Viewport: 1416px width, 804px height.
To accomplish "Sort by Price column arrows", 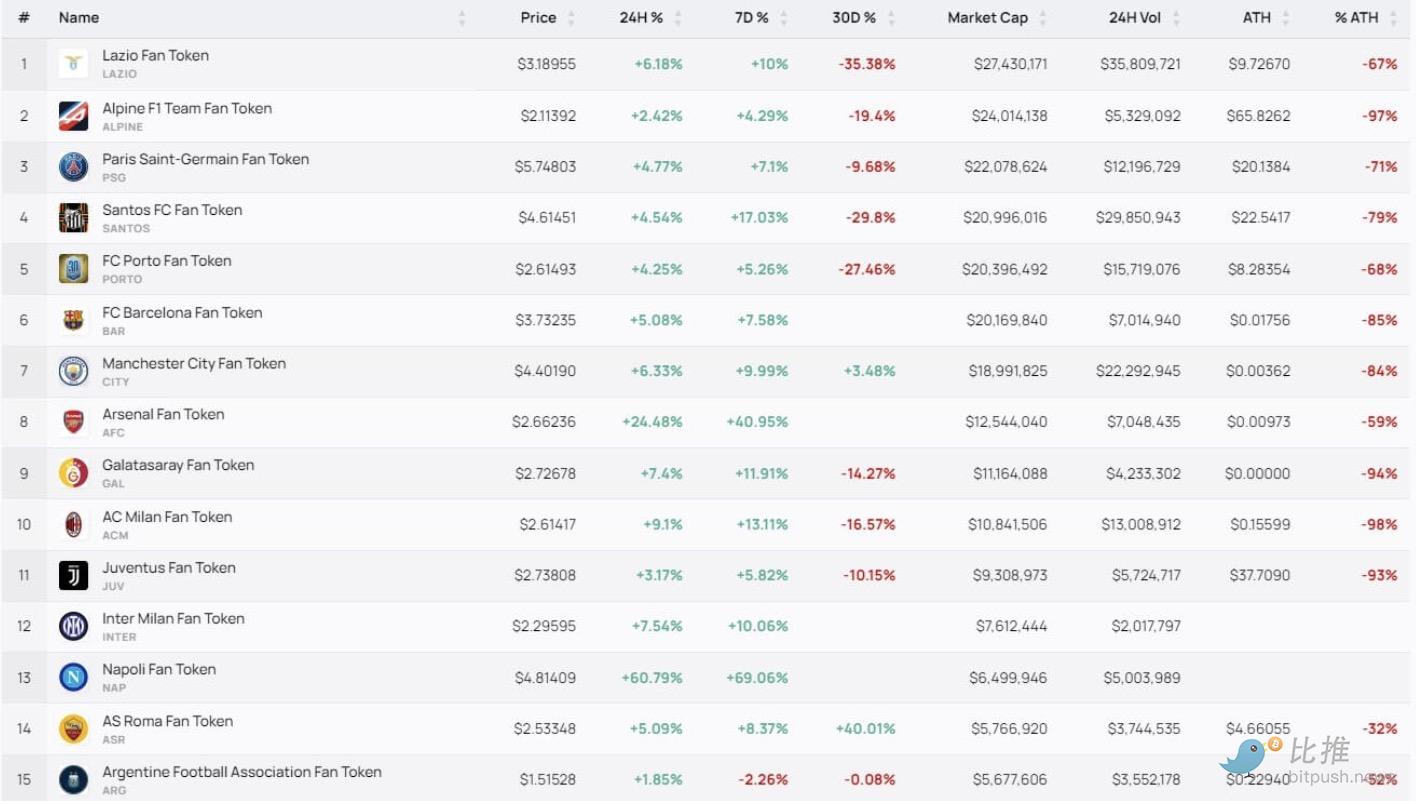I will coord(571,18).
